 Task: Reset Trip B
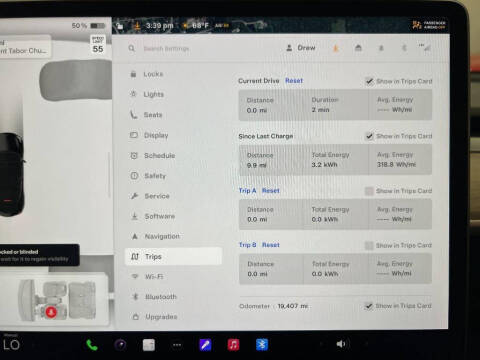(271, 245)
